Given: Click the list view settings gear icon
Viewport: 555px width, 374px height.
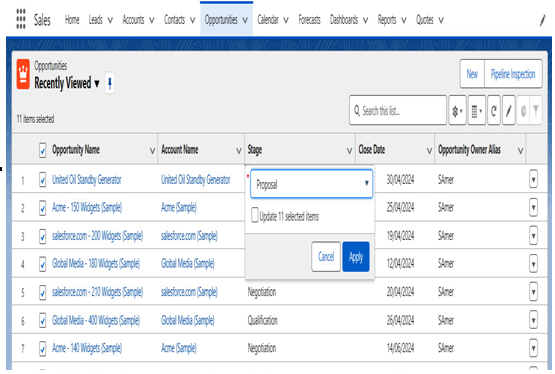Looking at the screenshot, I should click(457, 111).
